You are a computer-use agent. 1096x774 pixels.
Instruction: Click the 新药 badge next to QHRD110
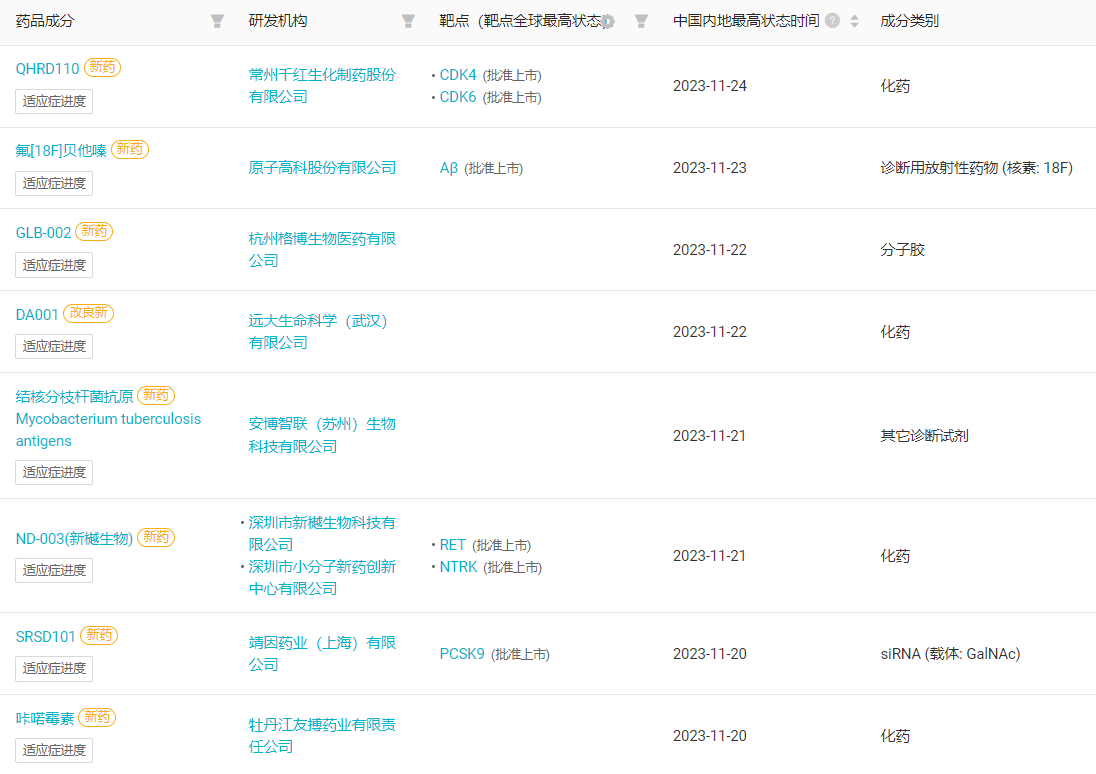(x=102, y=68)
